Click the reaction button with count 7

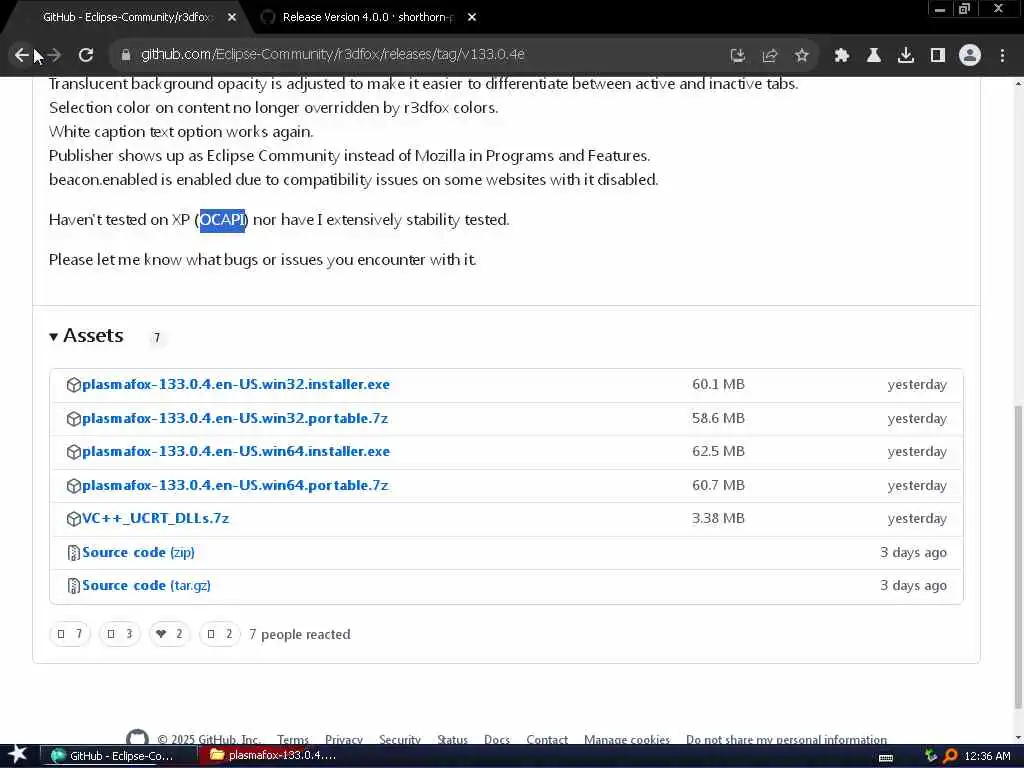tap(69, 634)
